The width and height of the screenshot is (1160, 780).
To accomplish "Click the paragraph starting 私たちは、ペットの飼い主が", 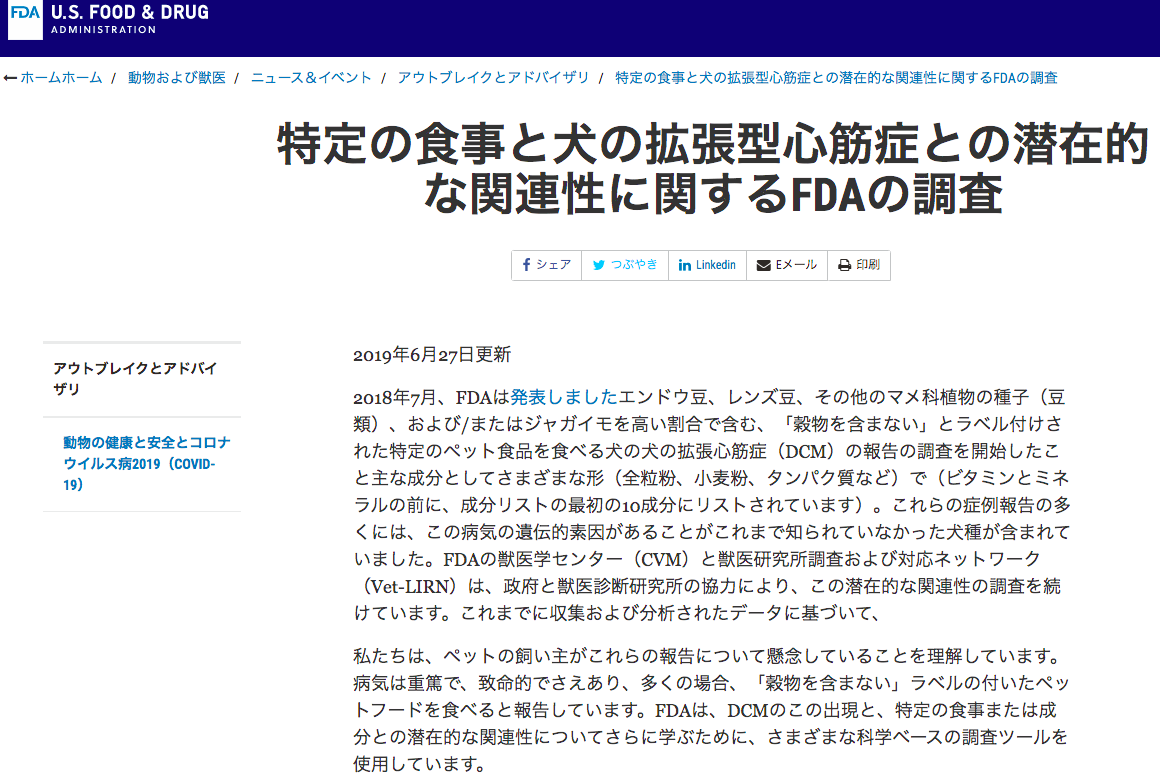I will click(x=711, y=710).
